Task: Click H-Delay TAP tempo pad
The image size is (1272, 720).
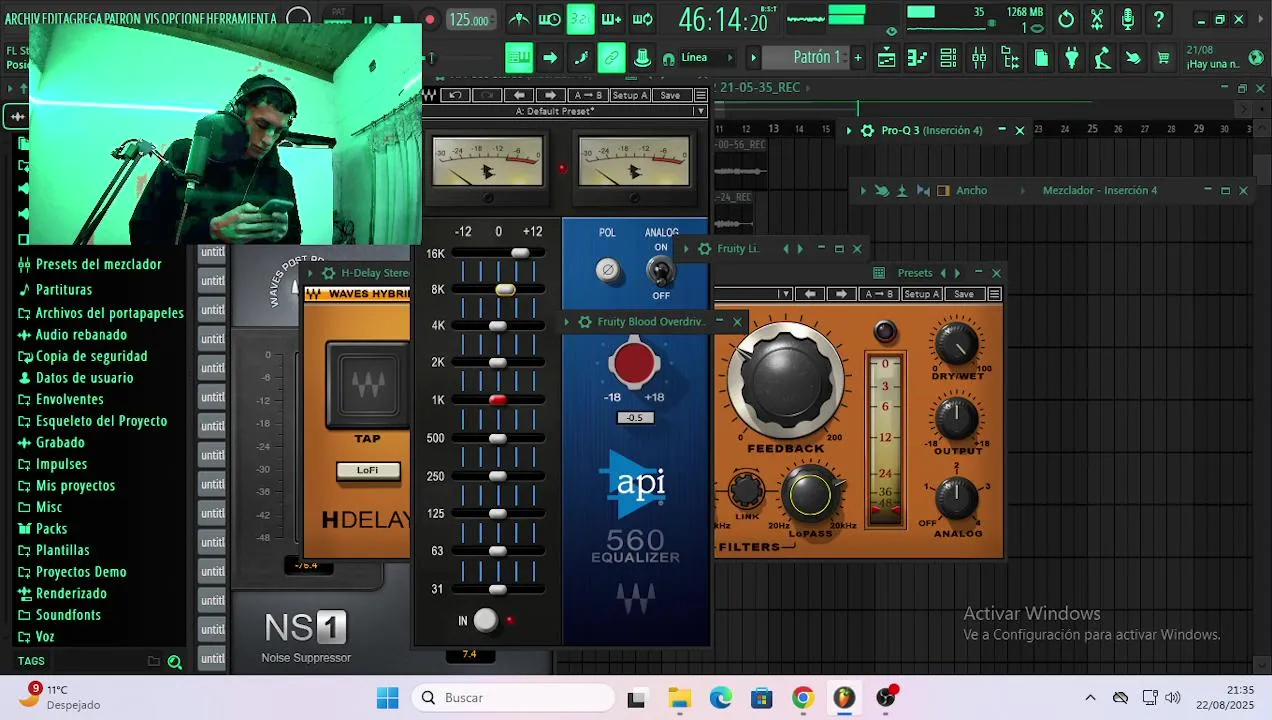Action: coord(367,385)
